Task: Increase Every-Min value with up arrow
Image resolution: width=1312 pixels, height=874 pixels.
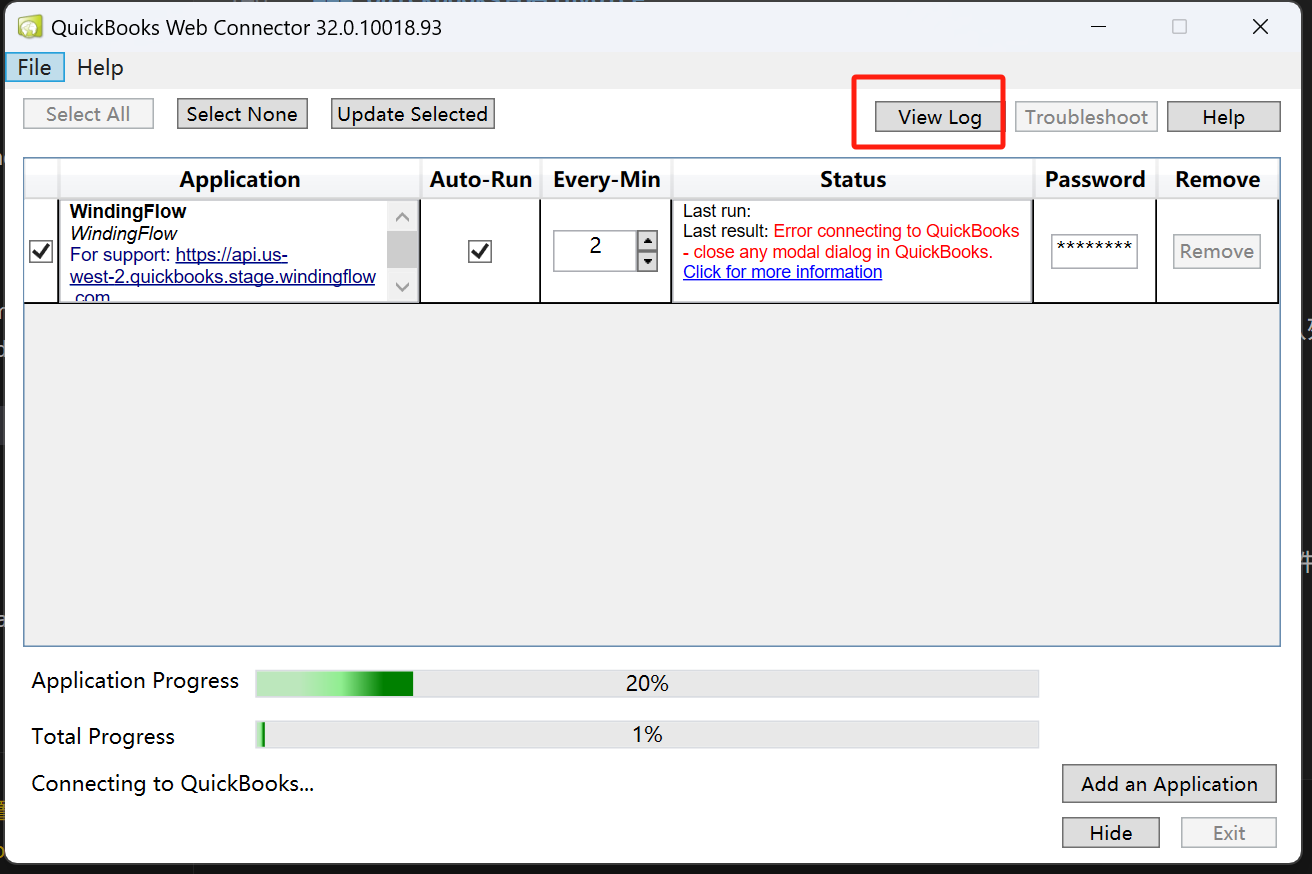Action: tap(648, 241)
